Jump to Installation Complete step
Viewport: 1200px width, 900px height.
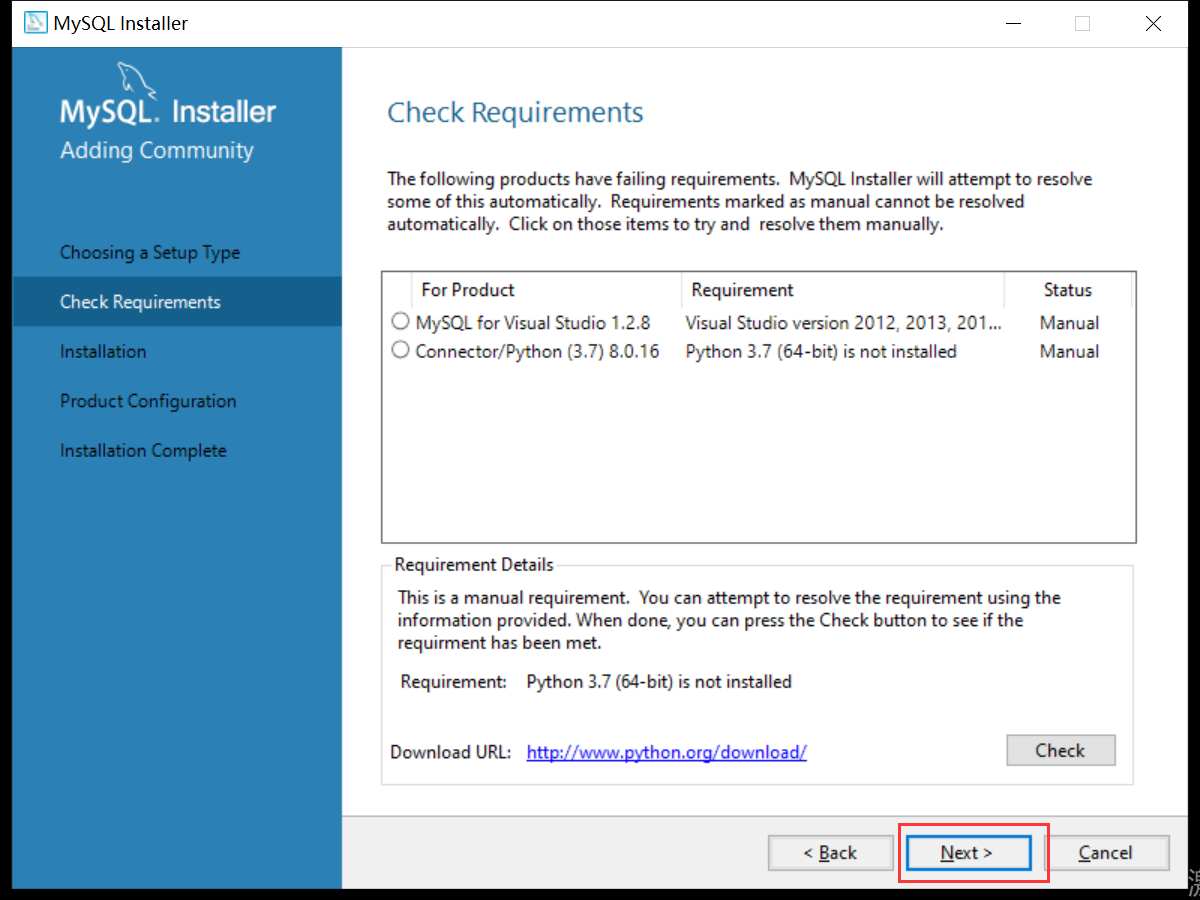143,451
